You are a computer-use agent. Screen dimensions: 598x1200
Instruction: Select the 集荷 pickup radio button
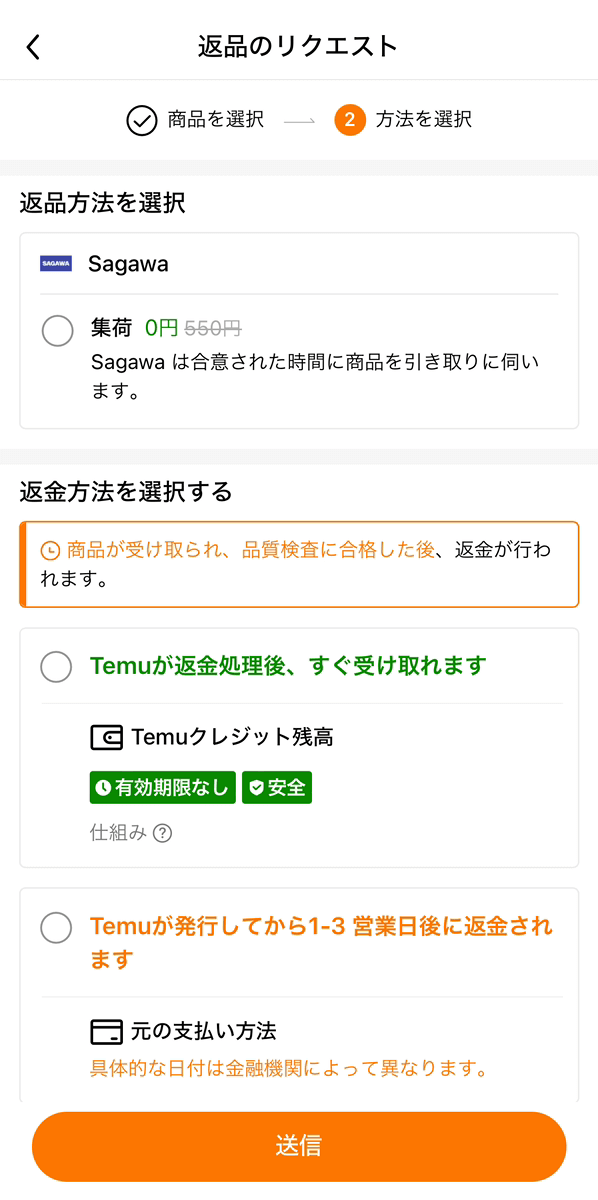(57, 331)
